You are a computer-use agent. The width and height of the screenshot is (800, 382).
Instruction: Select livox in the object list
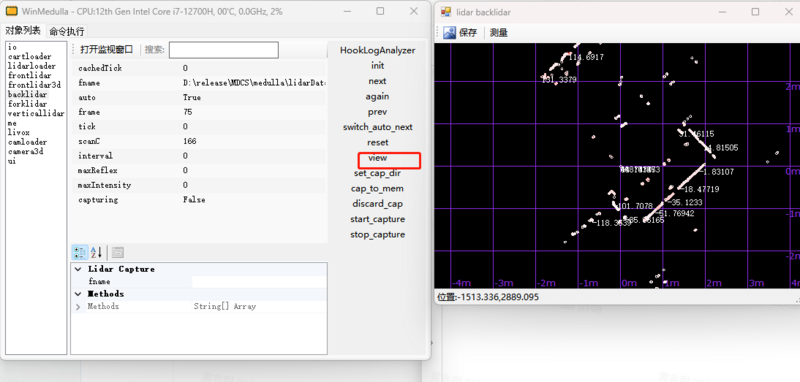coord(19,132)
